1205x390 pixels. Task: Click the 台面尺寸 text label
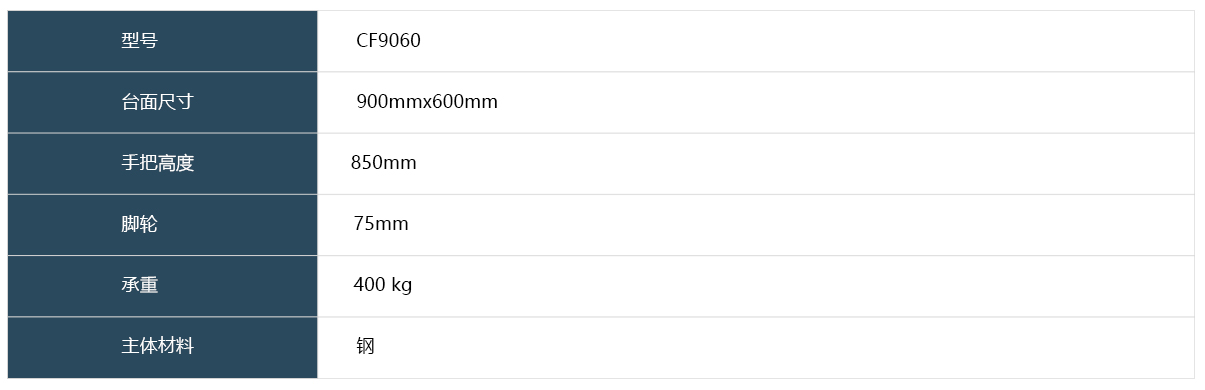tap(158, 102)
